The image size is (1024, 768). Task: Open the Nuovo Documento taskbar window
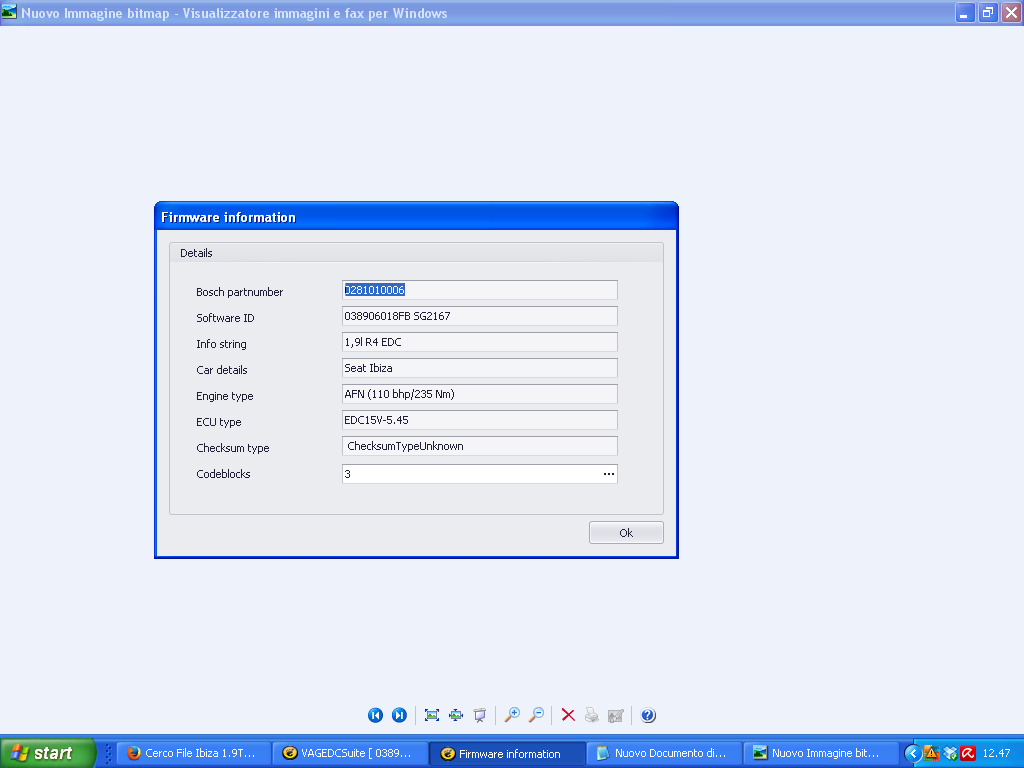tap(662, 753)
